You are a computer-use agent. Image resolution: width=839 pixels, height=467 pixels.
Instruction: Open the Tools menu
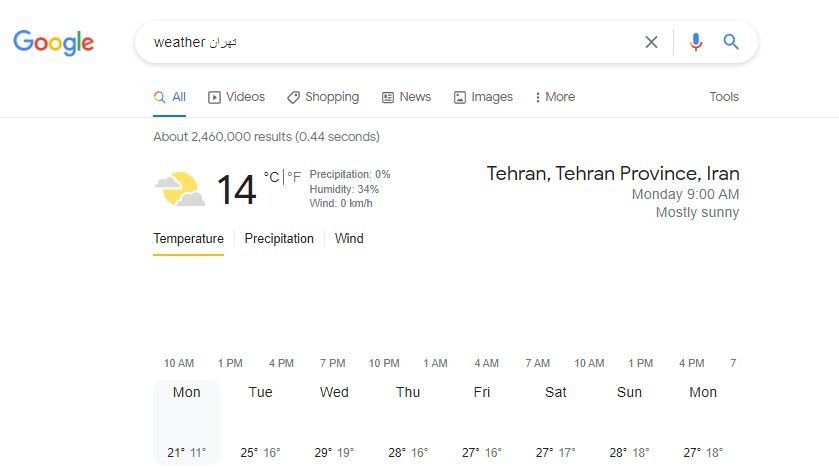(724, 97)
